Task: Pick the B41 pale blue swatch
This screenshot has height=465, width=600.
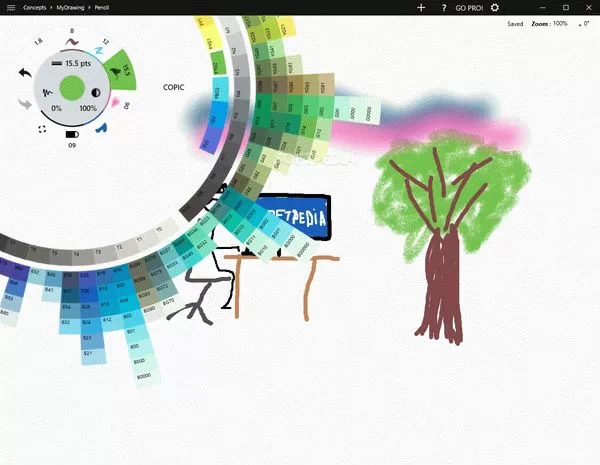Action: [x=51, y=293]
